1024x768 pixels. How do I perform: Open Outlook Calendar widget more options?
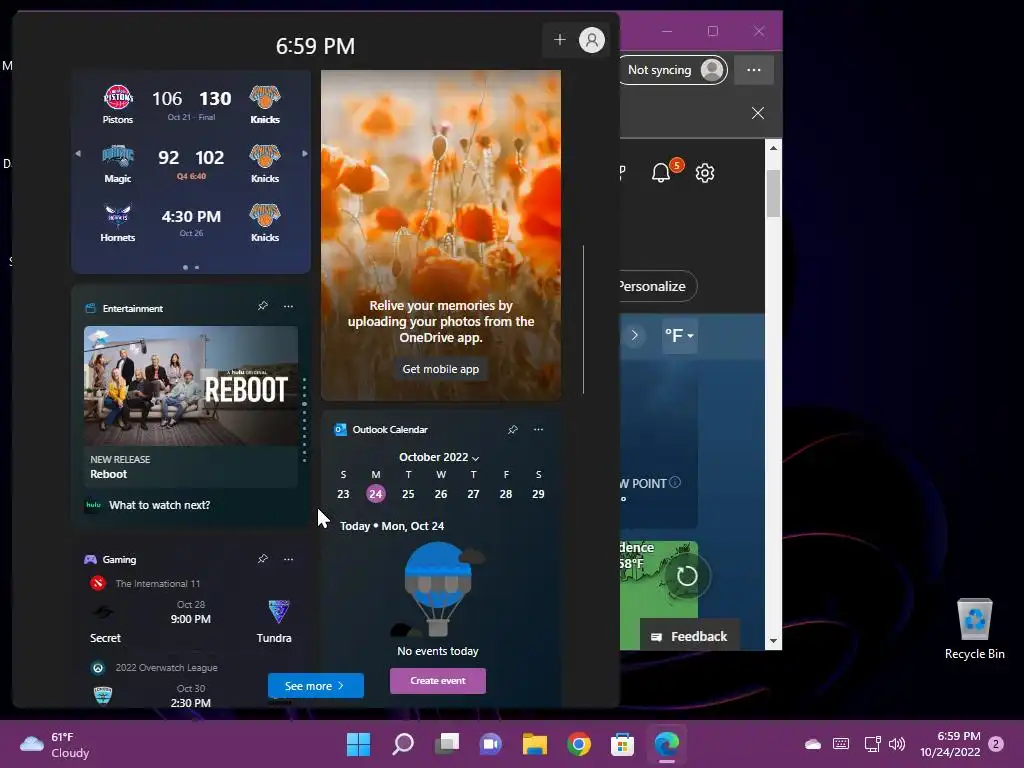pos(538,429)
